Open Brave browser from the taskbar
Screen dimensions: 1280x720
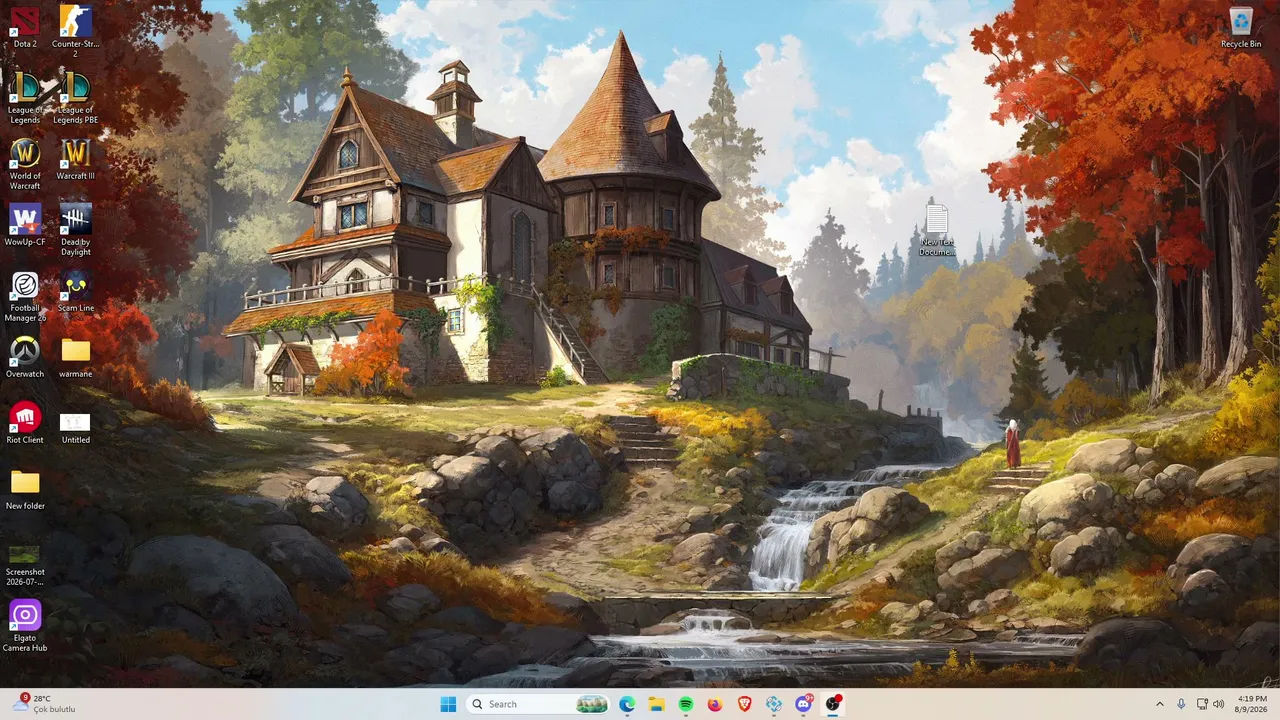click(744, 704)
